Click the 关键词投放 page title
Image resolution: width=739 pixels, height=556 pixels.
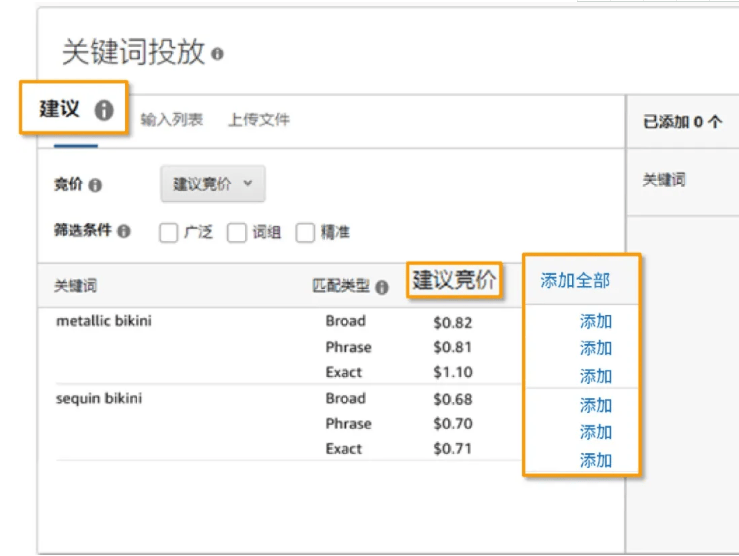pyautogui.click(x=134, y=52)
